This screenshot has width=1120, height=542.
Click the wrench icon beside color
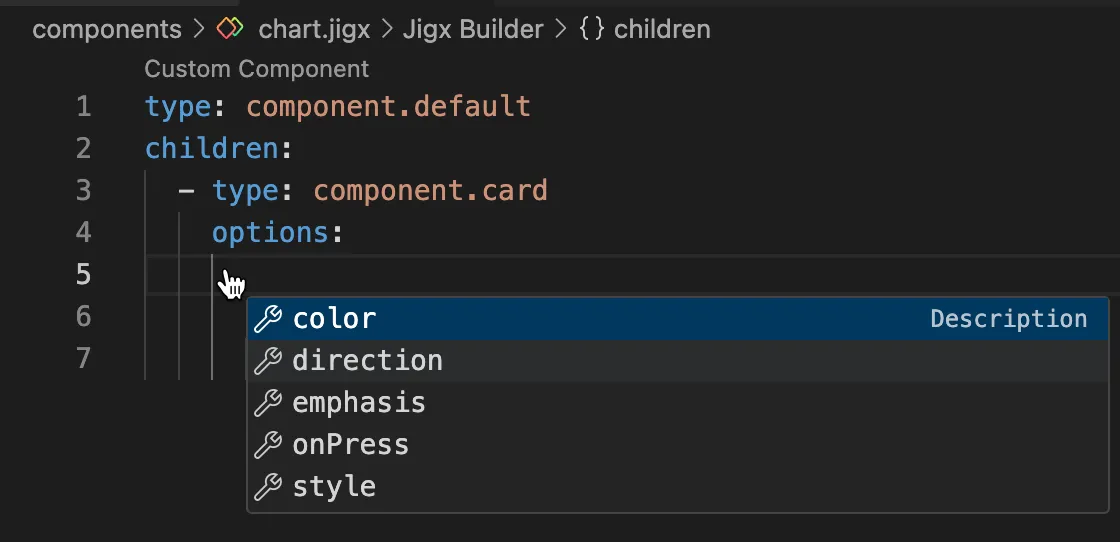[x=268, y=319]
